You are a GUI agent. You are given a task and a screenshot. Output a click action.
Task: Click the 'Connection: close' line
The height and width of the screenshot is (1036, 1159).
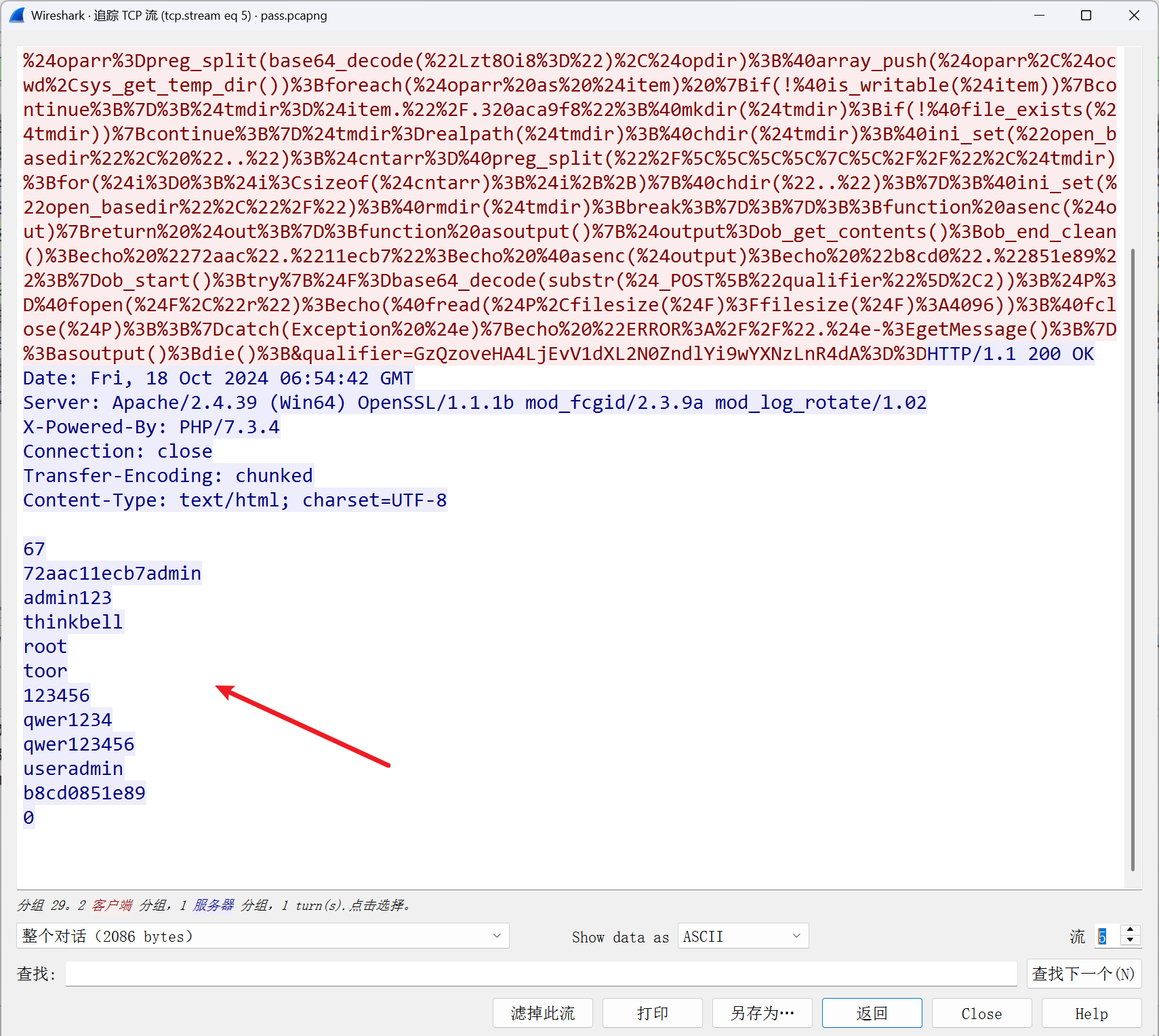point(118,452)
